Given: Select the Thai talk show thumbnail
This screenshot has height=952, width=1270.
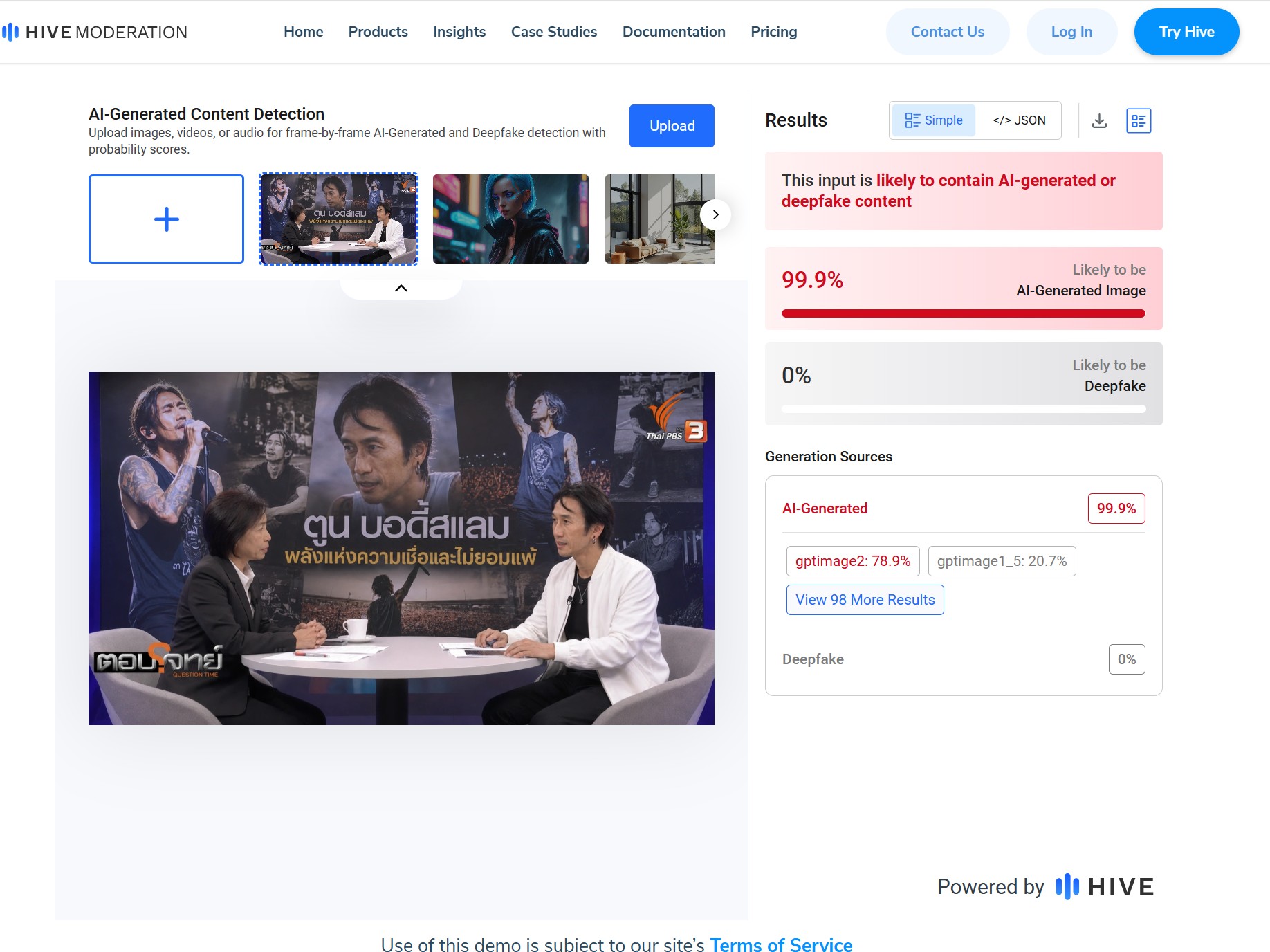Looking at the screenshot, I should (338, 219).
